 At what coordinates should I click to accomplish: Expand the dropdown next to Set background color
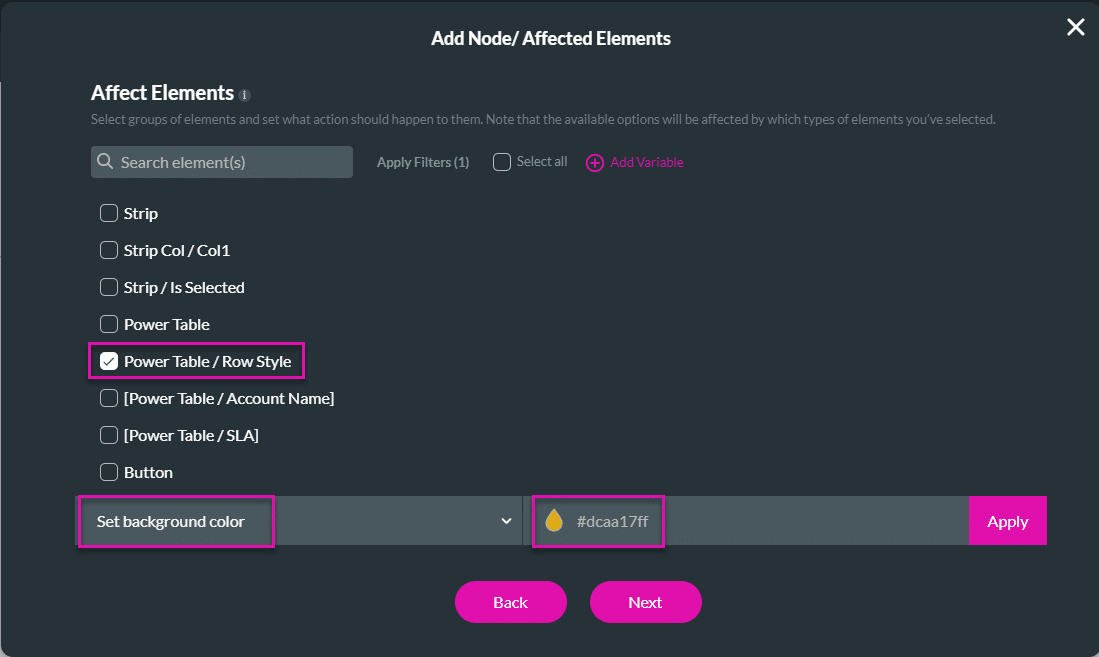click(x=503, y=520)
